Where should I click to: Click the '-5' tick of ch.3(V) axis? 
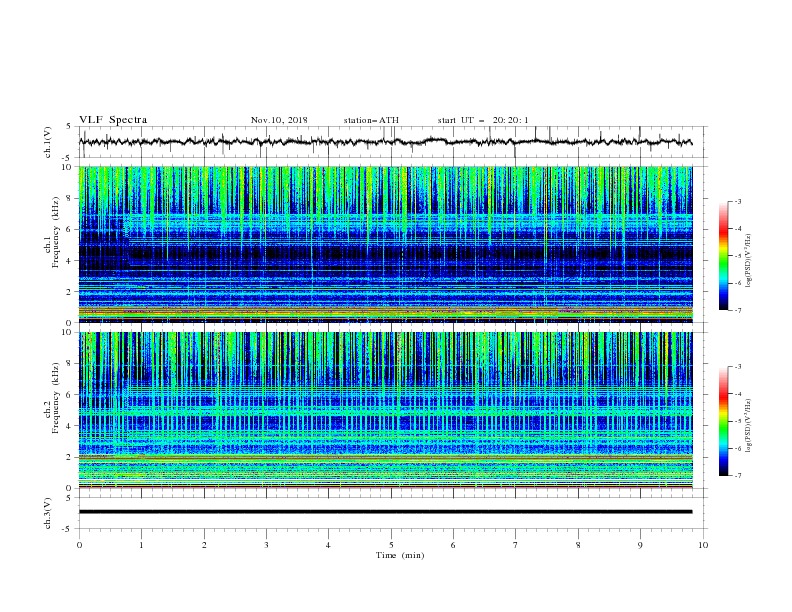click(67, 529)
